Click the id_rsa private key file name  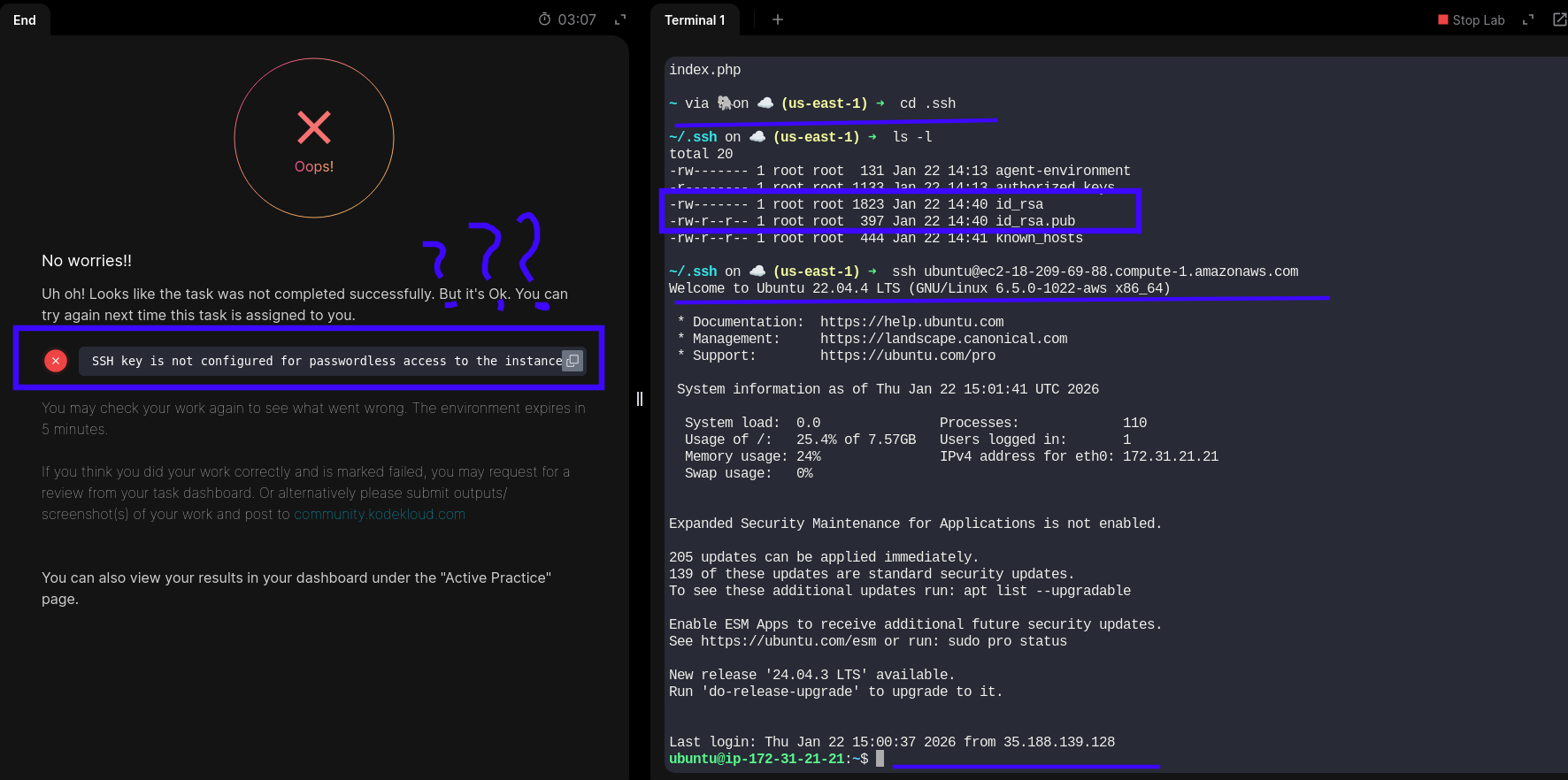[1019, 204]
